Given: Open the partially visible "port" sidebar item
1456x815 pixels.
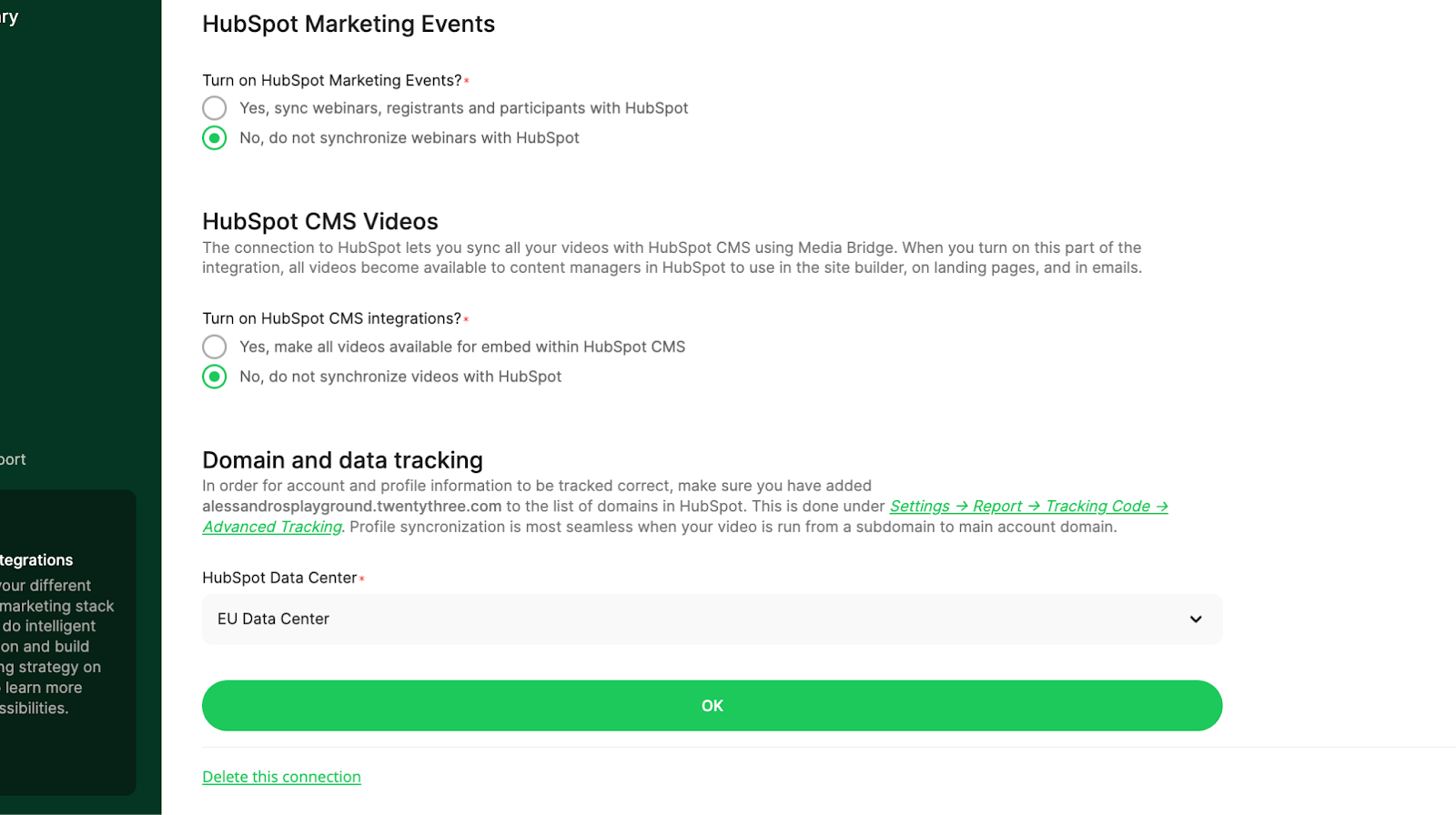Looking at the screenshot, I should (x=13, y=459).
